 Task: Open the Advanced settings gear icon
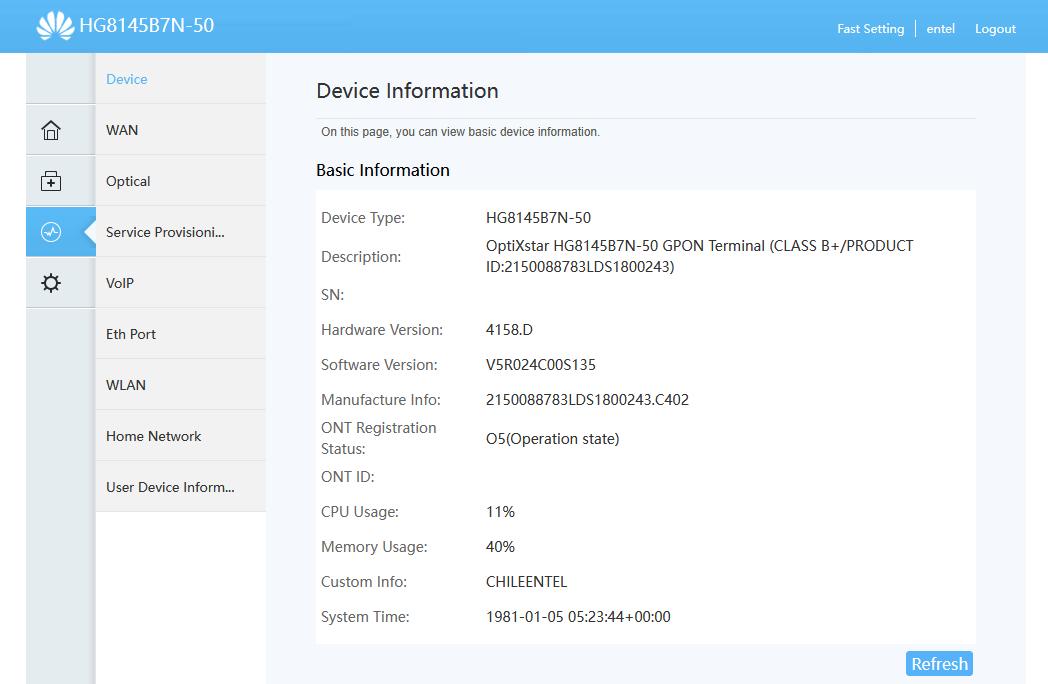(x=51, y=283)
